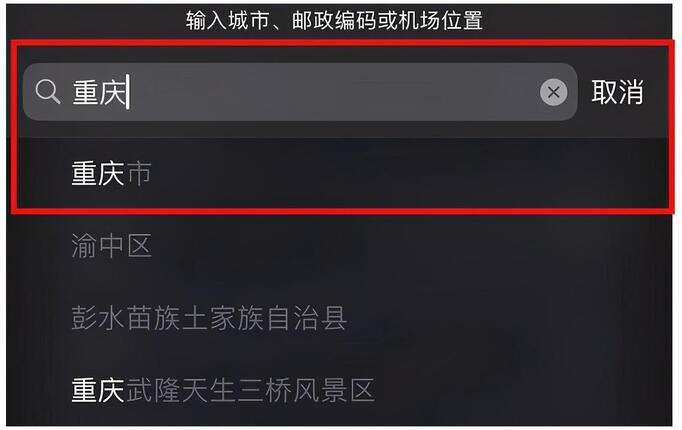Screen dimensions: 682x430
Task: Click the magnifying glass search icon
Action: [47, 92]
